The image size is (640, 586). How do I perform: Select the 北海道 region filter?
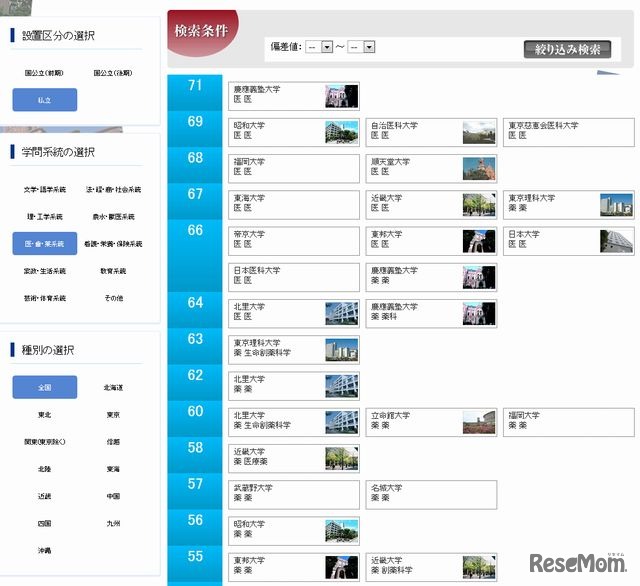[113, 387]
